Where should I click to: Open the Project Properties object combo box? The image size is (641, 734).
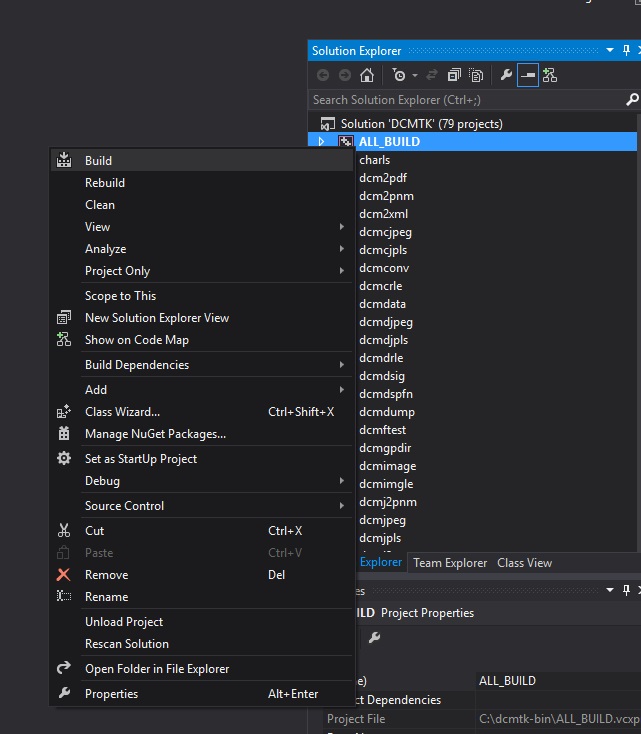coord(496,613)
